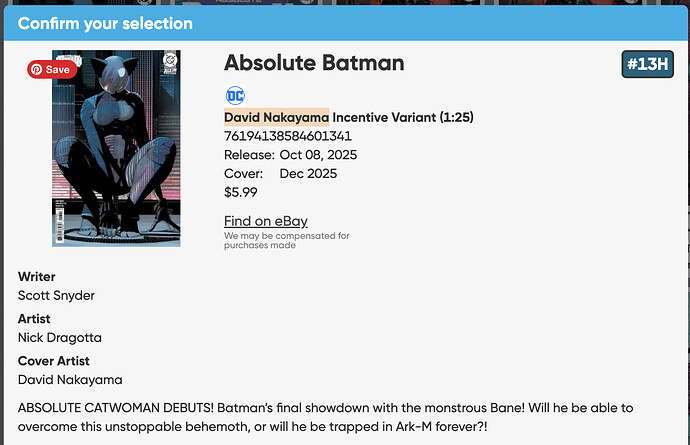Image resolution: width=690 pixels, height=445 pixels.
Task: Click the cover date Dec 2025
Action: tap(310, 174)
